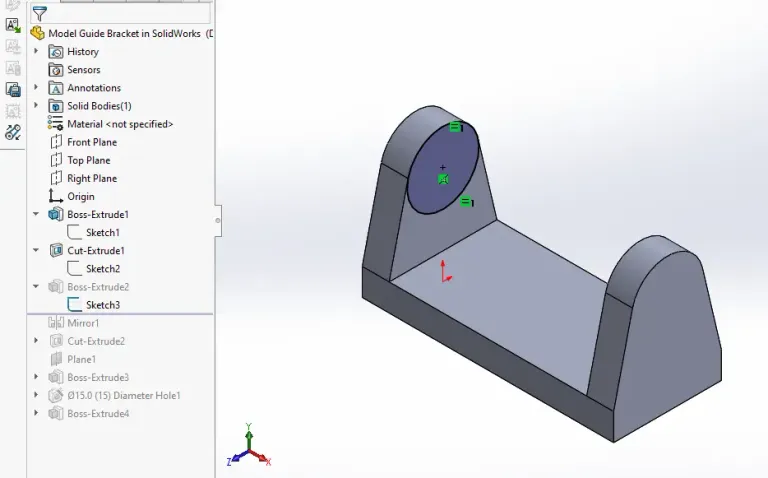Click the filter funnel icon in feature tree
768x478 pixels.
39,14
